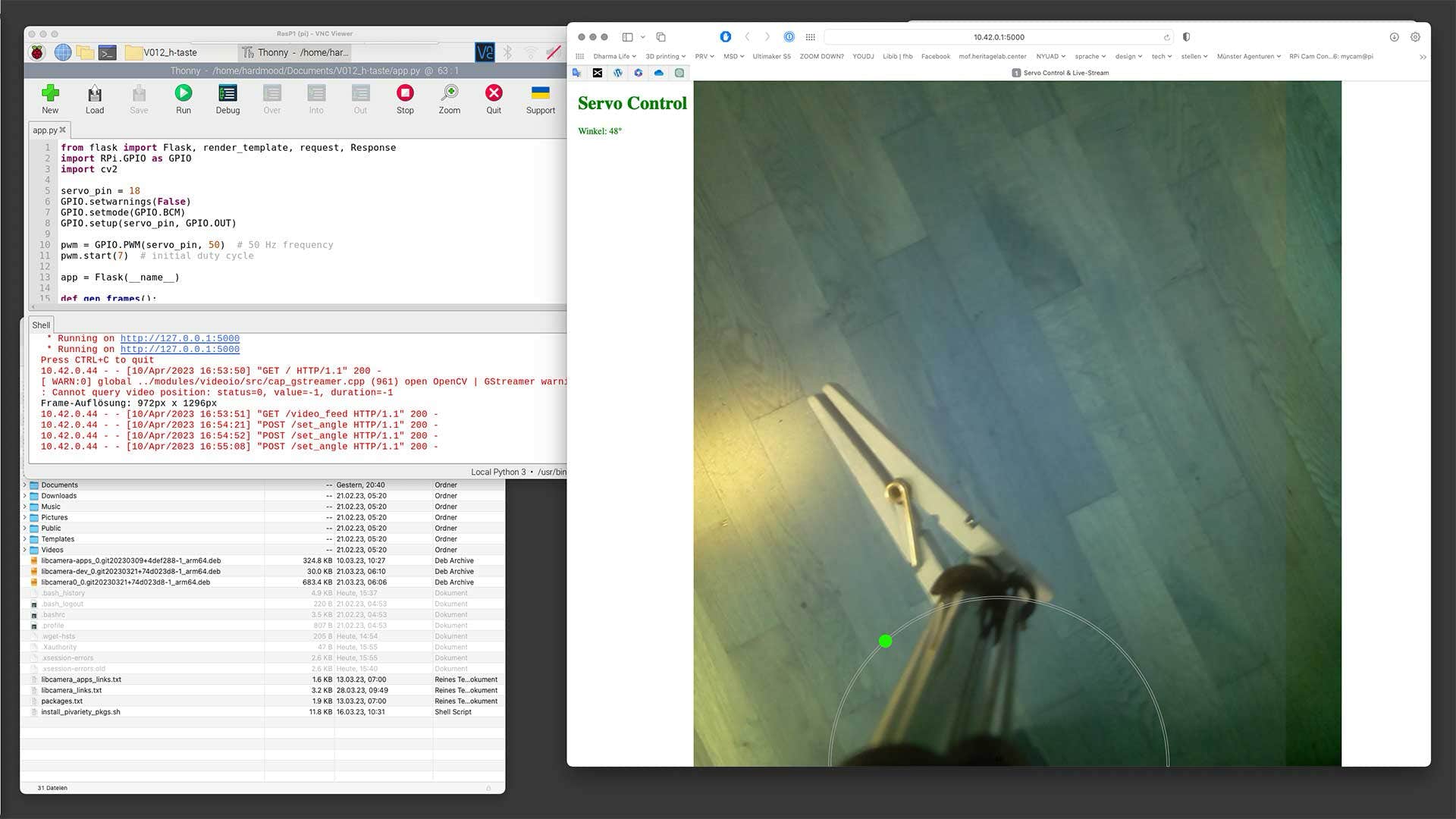Image resolution: width=1456 pixels, height=819 pixels.
Task: Open the first http://127.0.0.1:5000 shell link
Action: [x=180, y=338]
